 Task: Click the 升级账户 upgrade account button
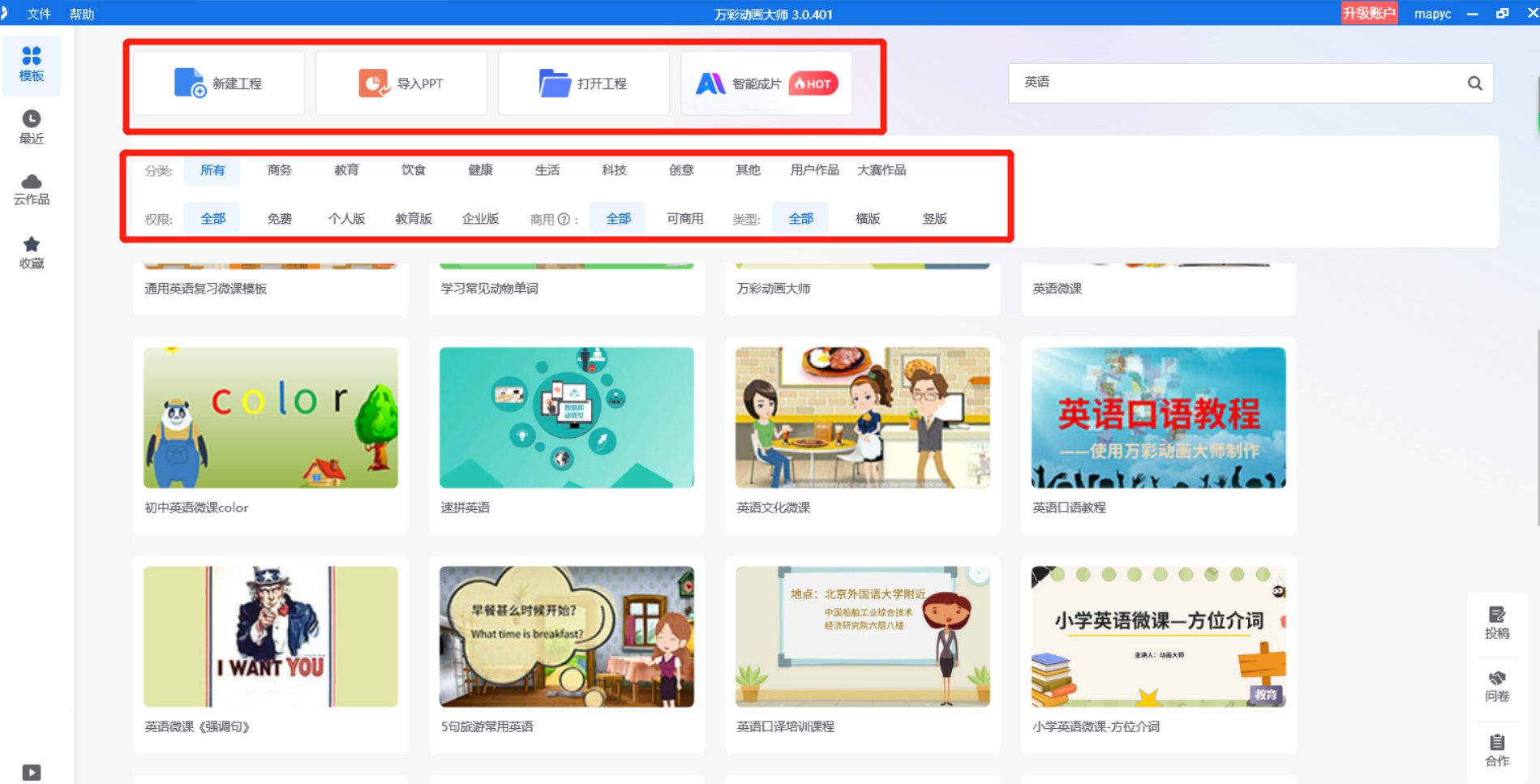[1369, 13]
